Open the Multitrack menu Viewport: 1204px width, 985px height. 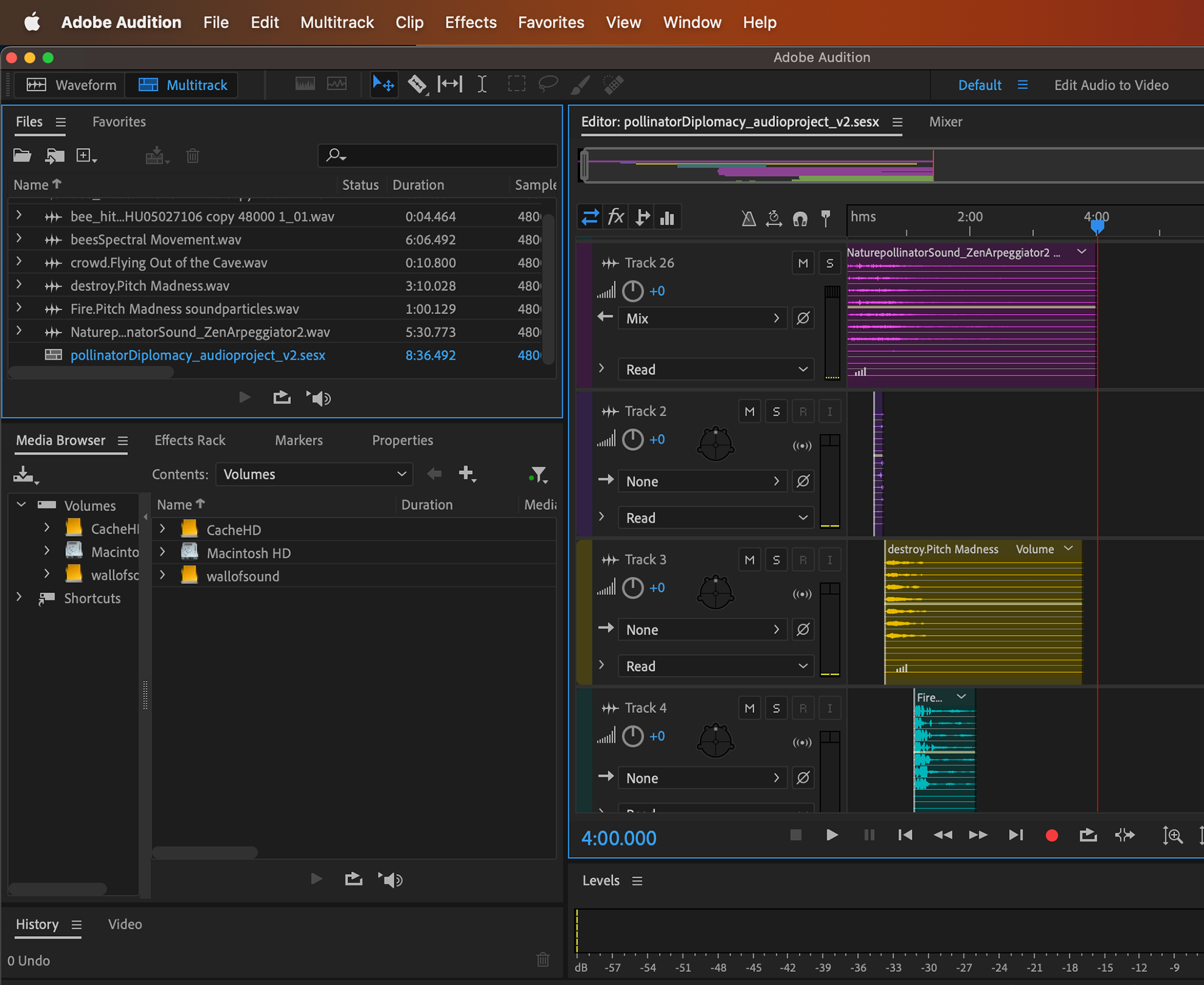click(337, 23)
